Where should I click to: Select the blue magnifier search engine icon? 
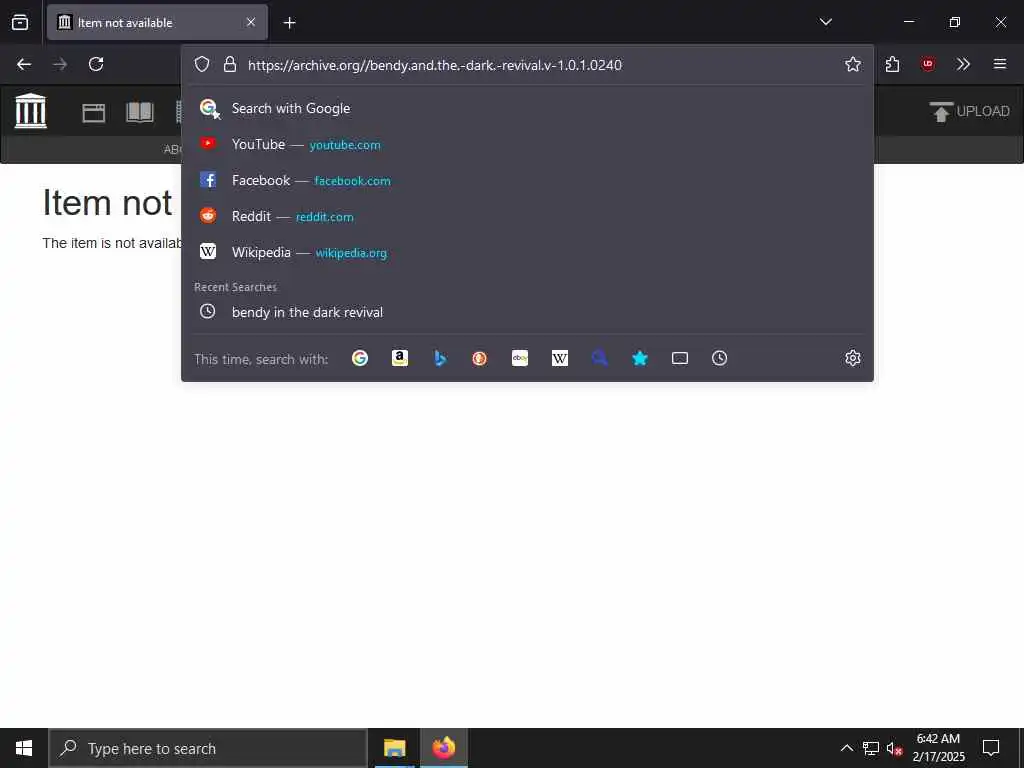tap(600, 358)
